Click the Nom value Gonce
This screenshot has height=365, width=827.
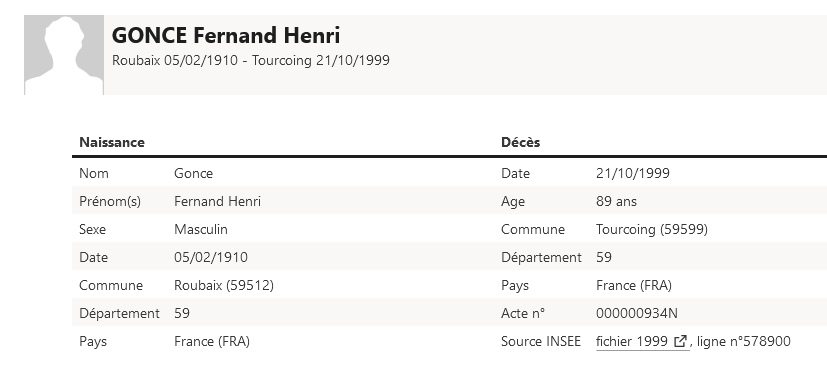click(194, 174)
